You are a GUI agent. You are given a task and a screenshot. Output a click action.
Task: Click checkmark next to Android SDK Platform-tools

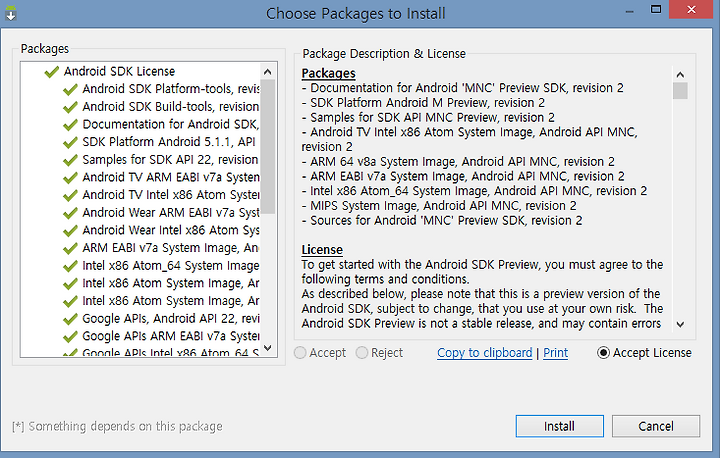point(70,89)
